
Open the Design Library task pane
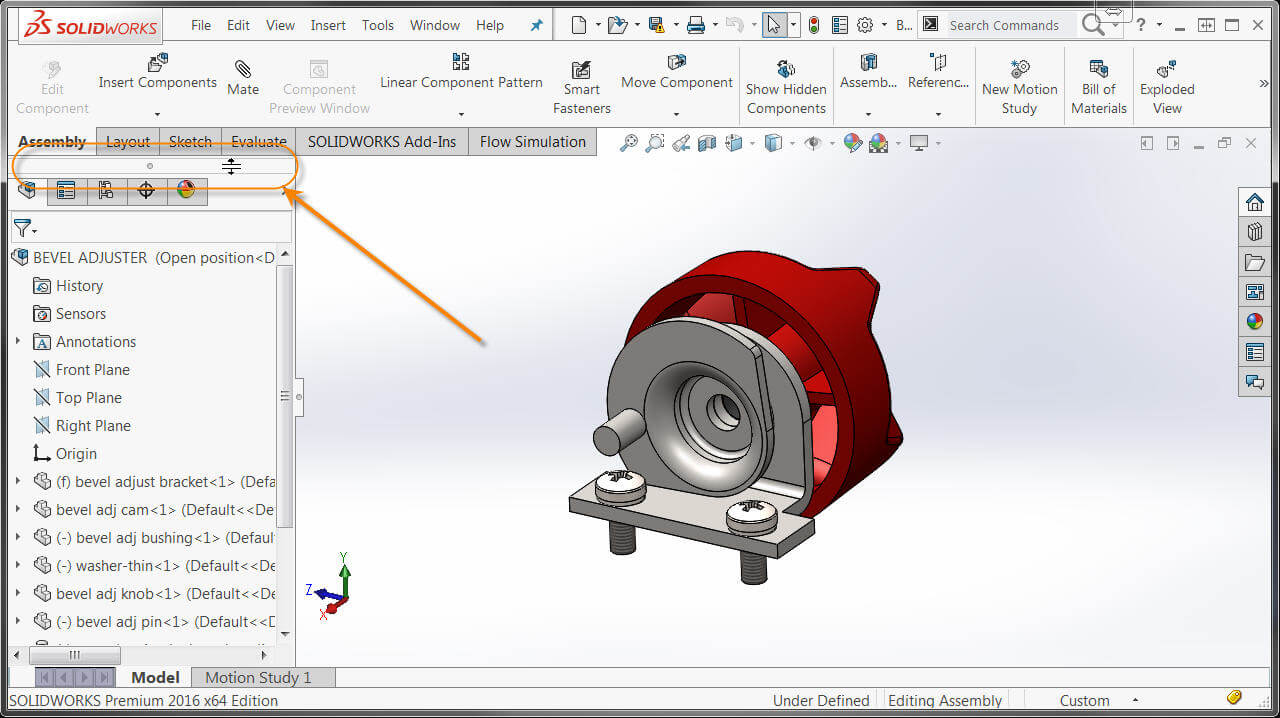click(1255, 231)
